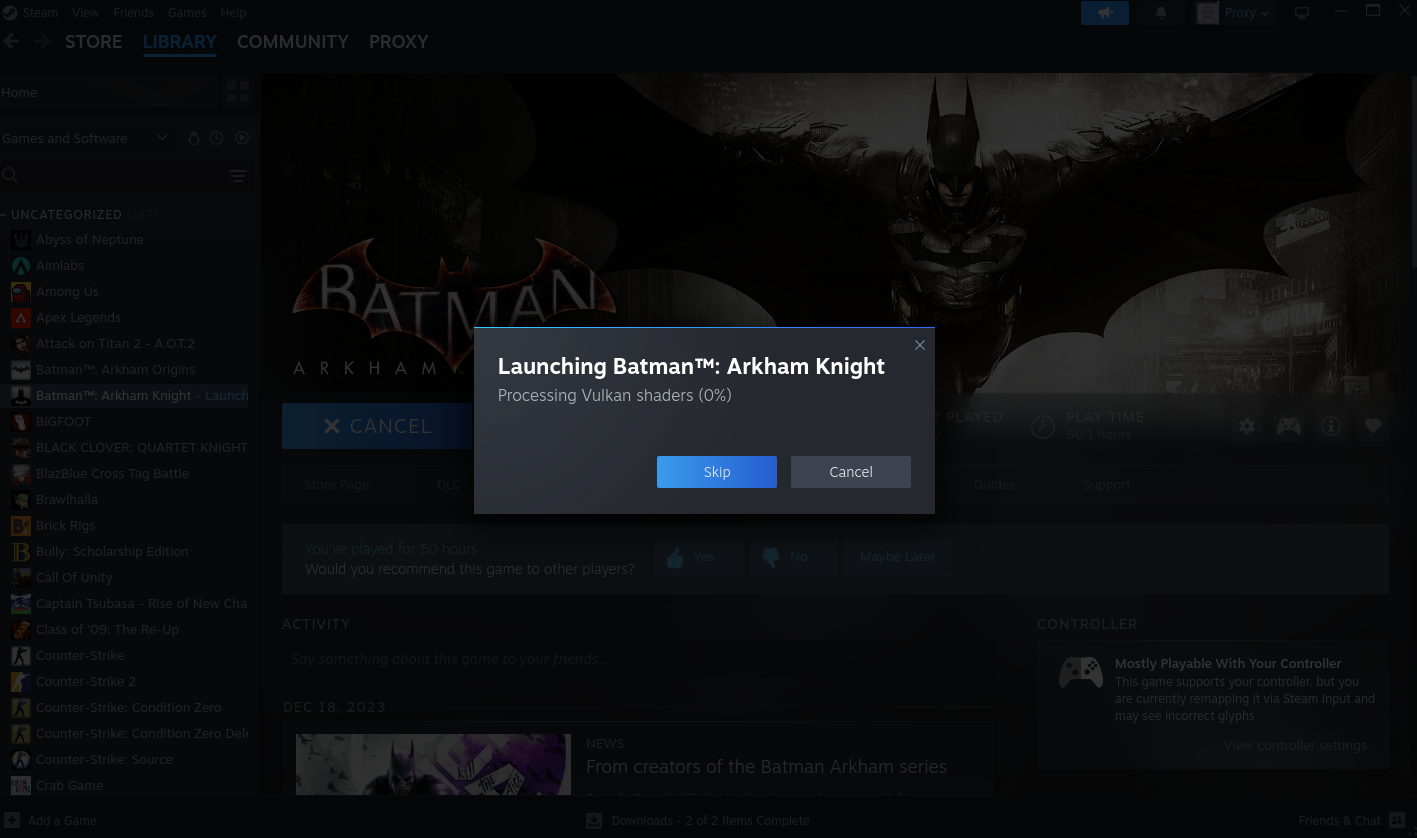Switch to the LIBRARY section
Screen dimensions: 1417x838
pos(180,42)
